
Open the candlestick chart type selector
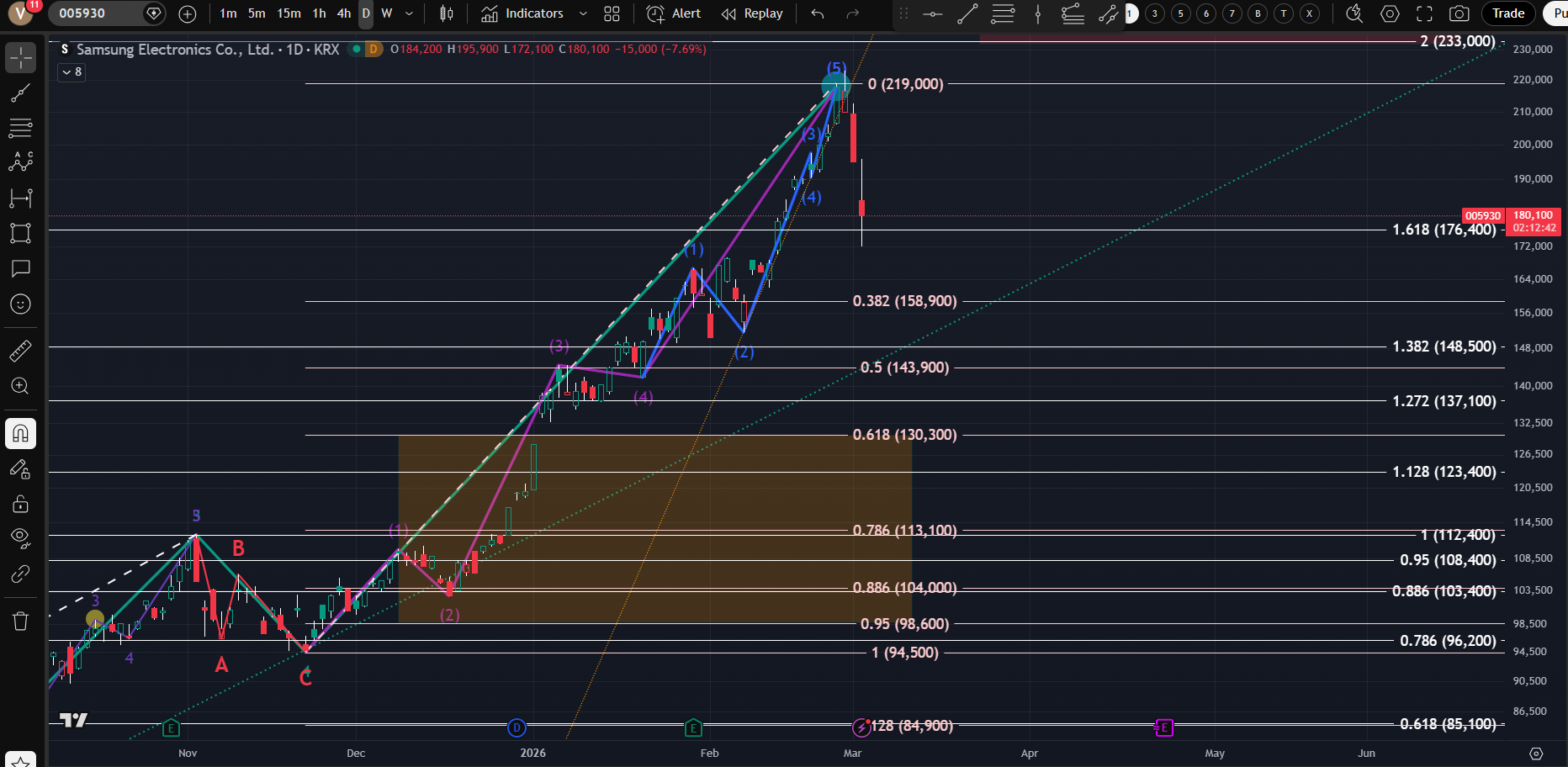click(x=447, y=13)
